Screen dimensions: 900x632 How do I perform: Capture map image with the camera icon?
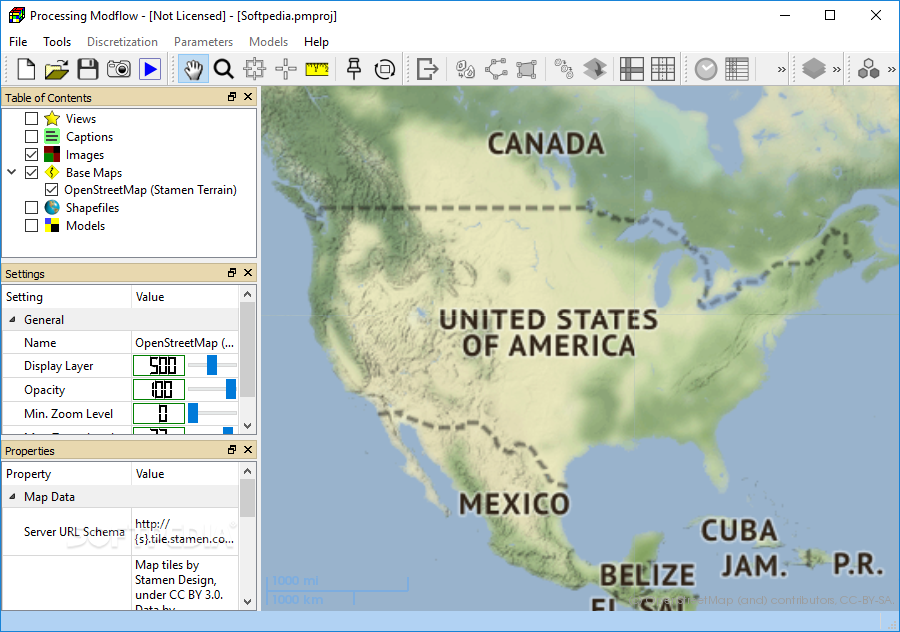pyautogui.click(x=119, y=69)
